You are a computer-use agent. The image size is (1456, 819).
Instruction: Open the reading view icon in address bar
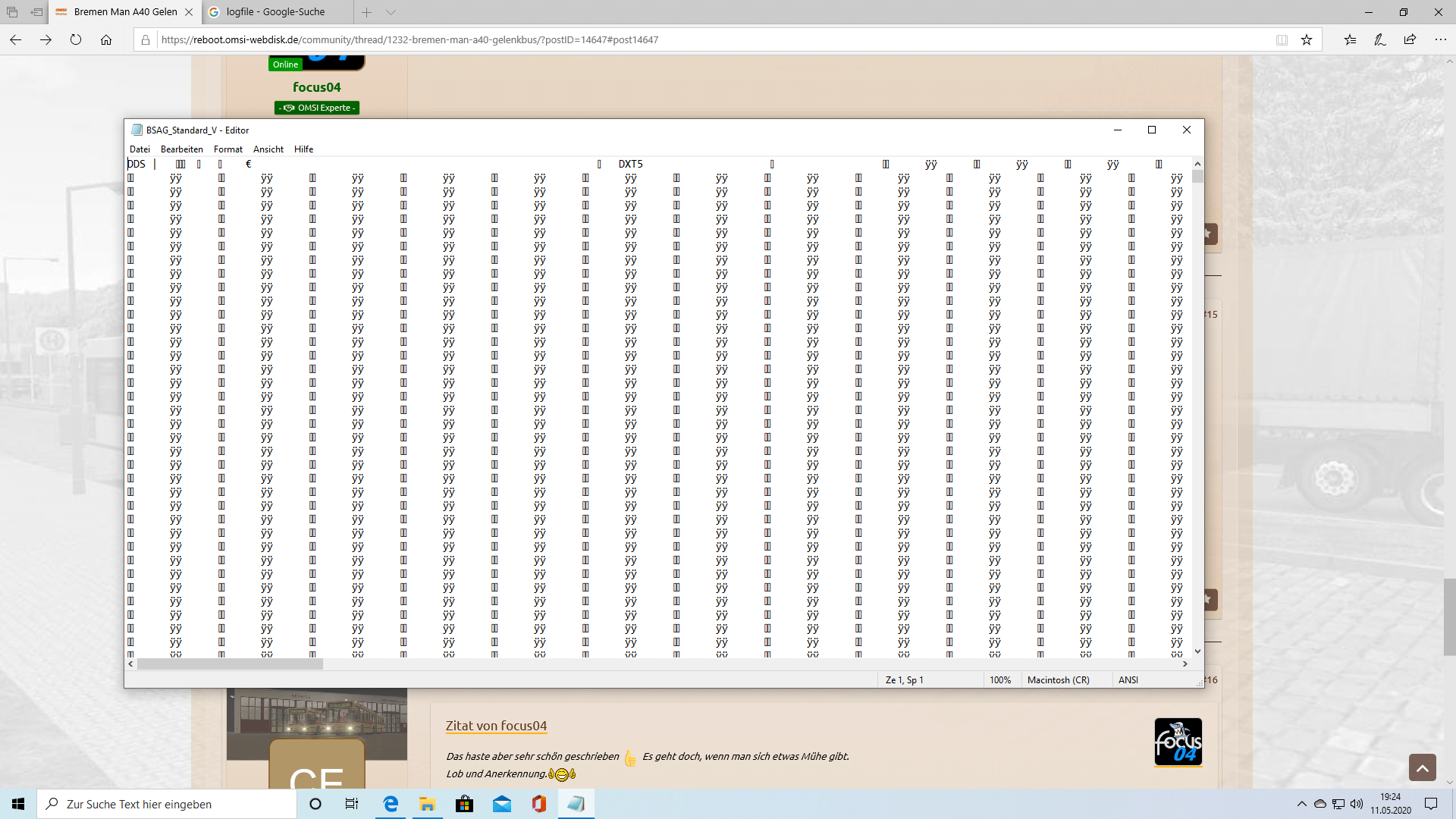click(x=1282, y=39)
